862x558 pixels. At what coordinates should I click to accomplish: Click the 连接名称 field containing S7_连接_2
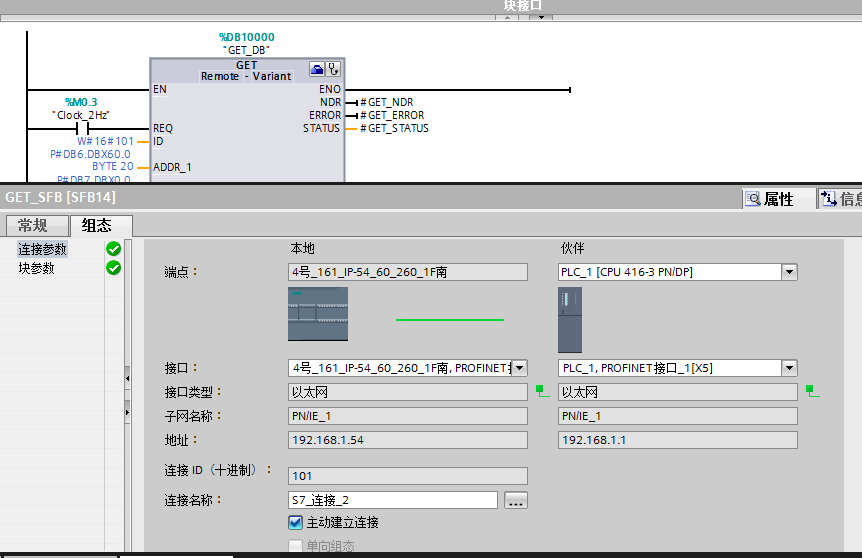(392, 500)
